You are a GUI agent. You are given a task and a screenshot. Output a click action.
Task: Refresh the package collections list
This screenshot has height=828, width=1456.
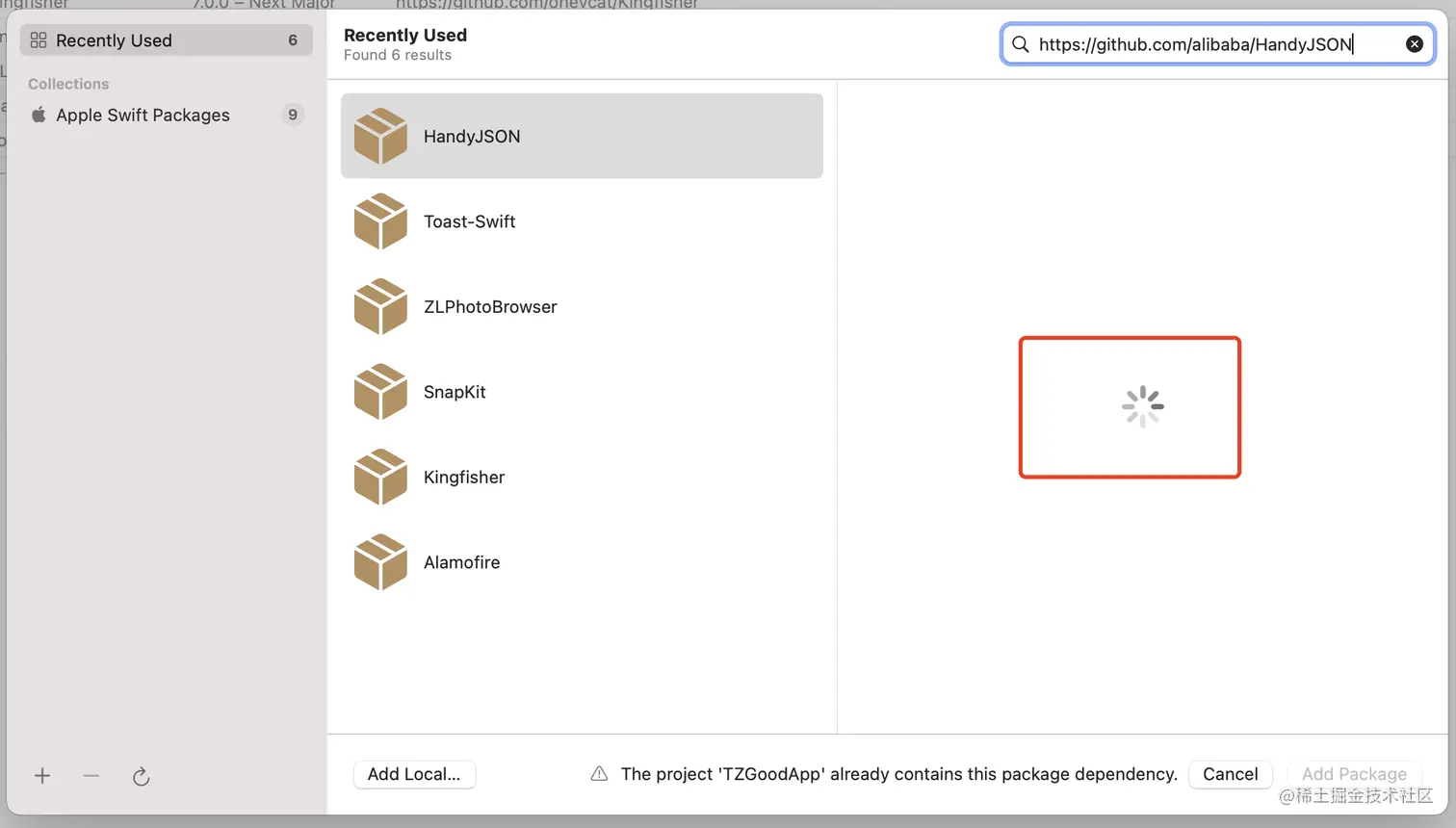tap(142, 776)
